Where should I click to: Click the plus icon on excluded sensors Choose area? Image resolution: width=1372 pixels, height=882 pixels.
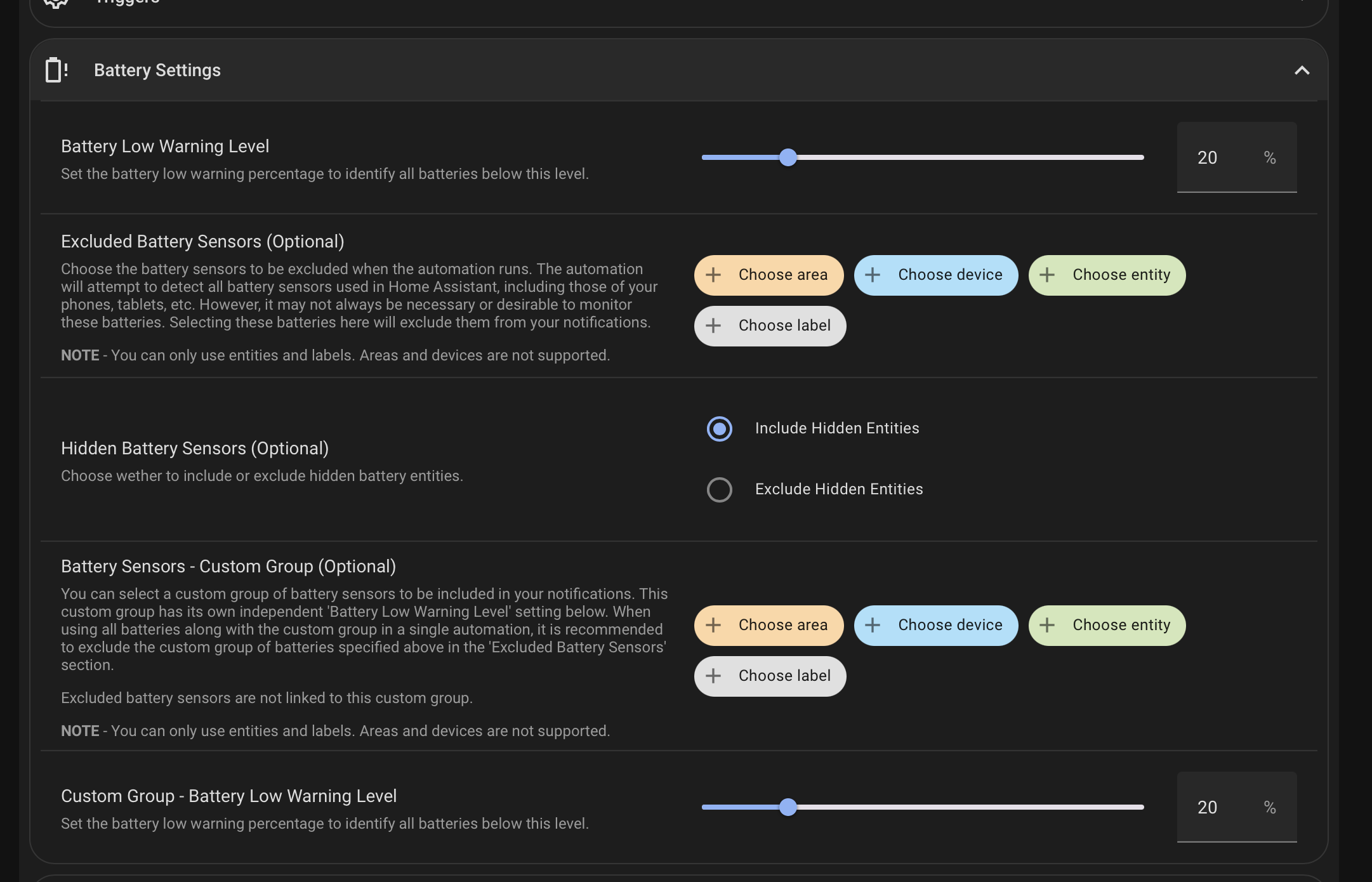point(713,275)
